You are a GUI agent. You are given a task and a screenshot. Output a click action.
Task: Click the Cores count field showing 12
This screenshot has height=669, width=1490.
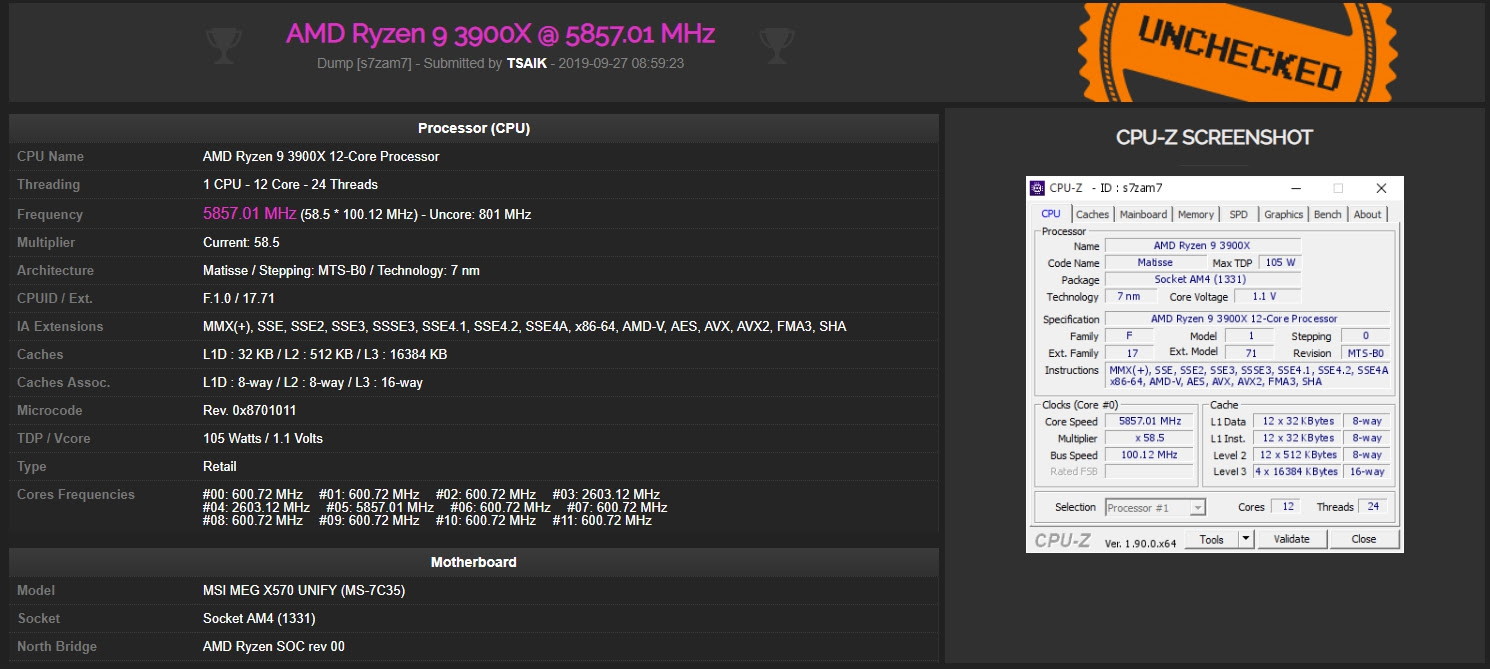pos(1288,507)
